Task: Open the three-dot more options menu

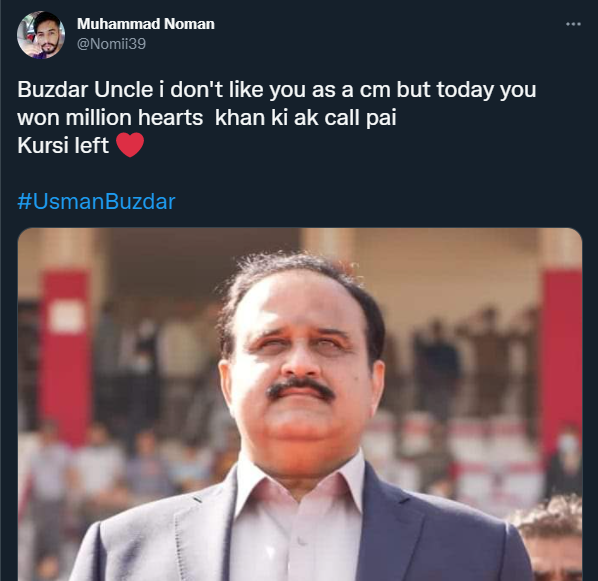Action: [x=573, y=24]
